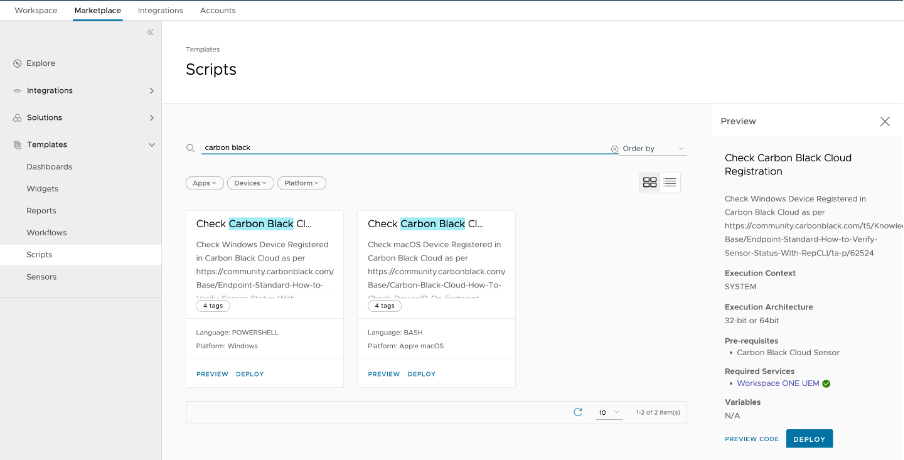Click the Integrations sidebar icon
Viewport: 904px width, 460px height.
pos(17,91)
